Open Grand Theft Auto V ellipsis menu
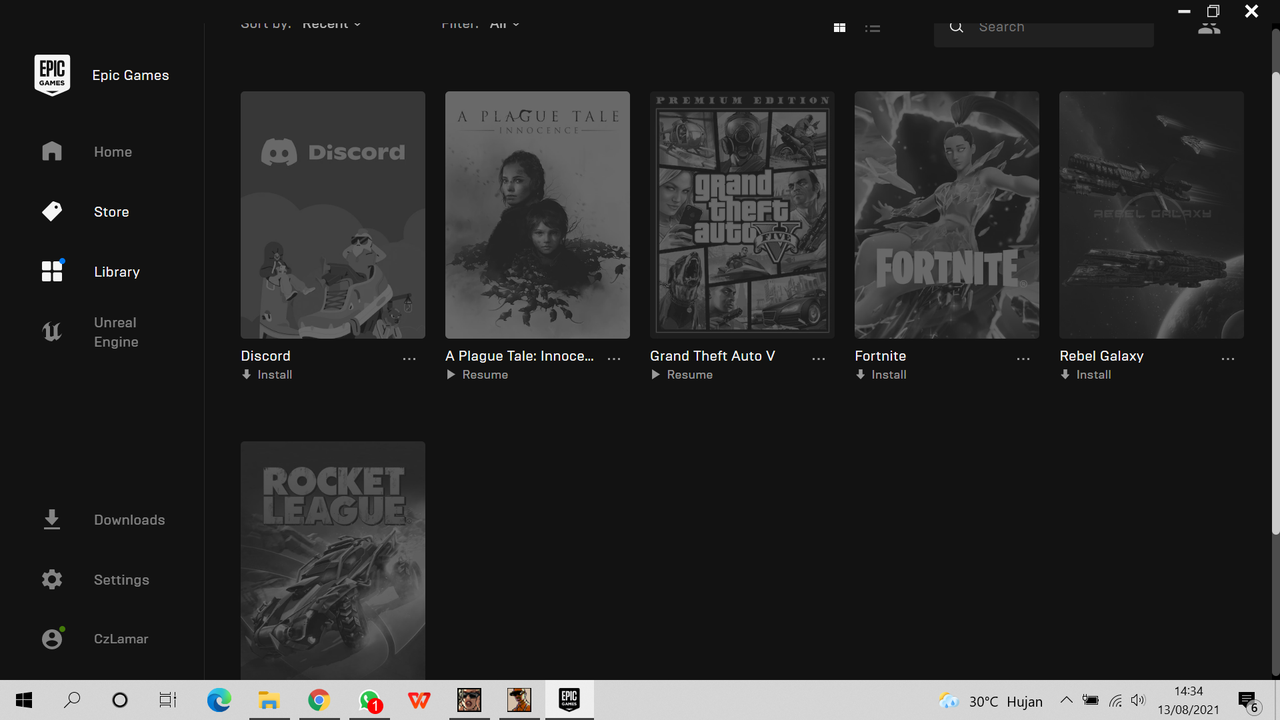 819,358
